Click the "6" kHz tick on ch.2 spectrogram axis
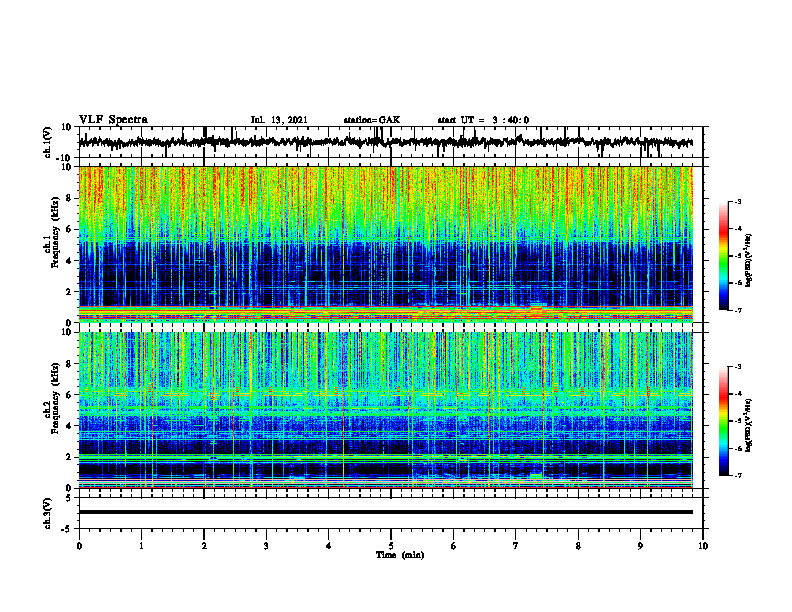The height and width of the screenshot is (612, 792). (70, 395)
